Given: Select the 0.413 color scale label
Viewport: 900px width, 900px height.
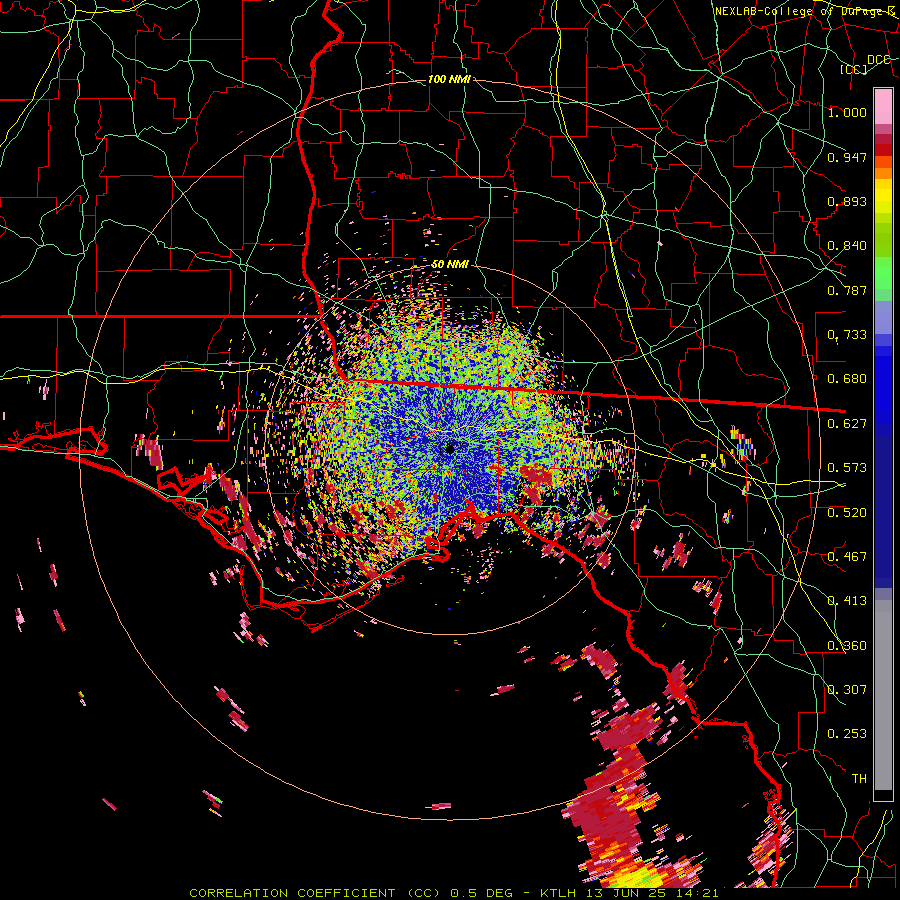Looking at the screenshot, I should (x=847, y=601).
